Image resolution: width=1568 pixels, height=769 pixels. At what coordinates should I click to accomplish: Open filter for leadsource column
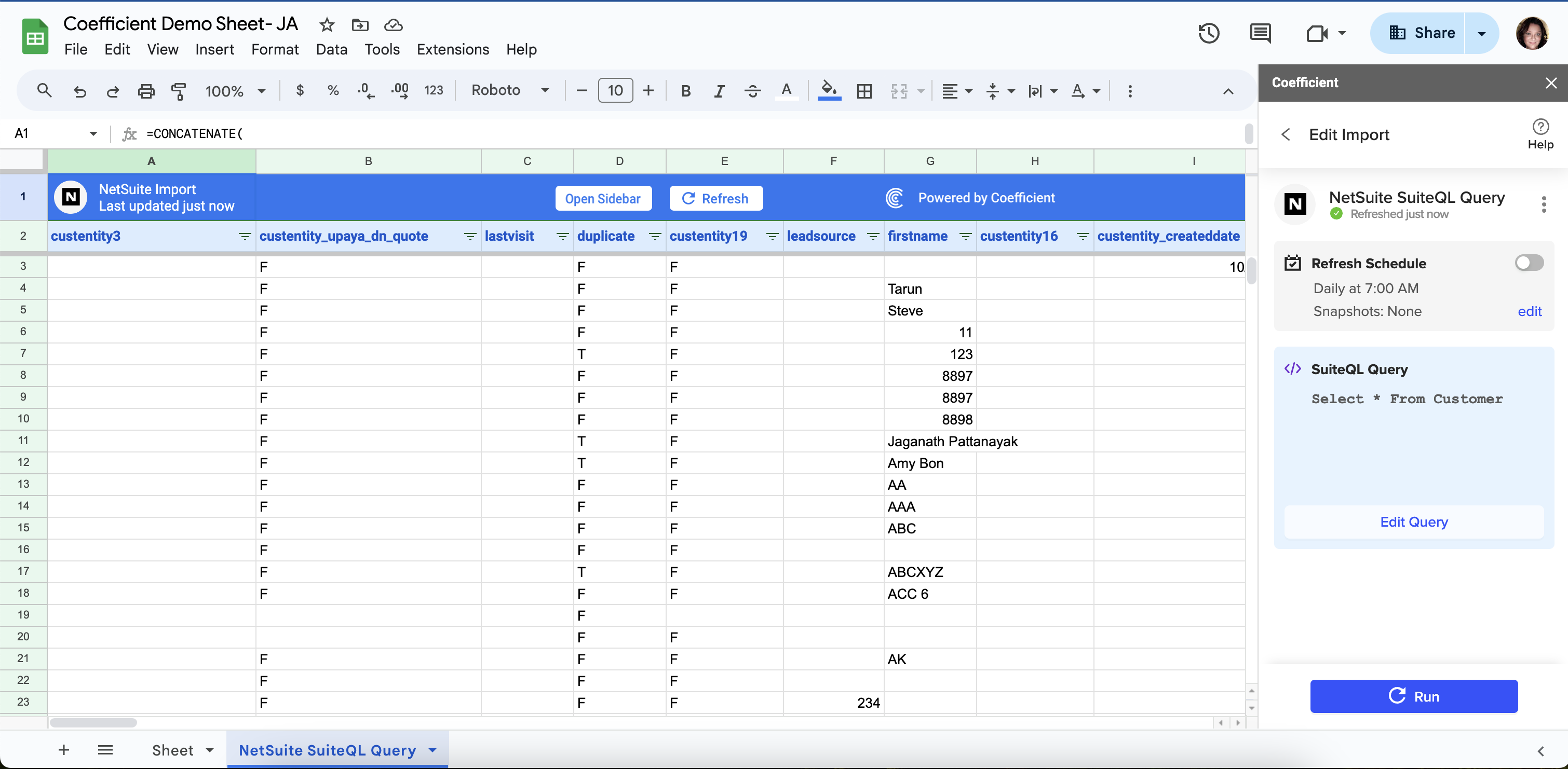tap(873, 236)
